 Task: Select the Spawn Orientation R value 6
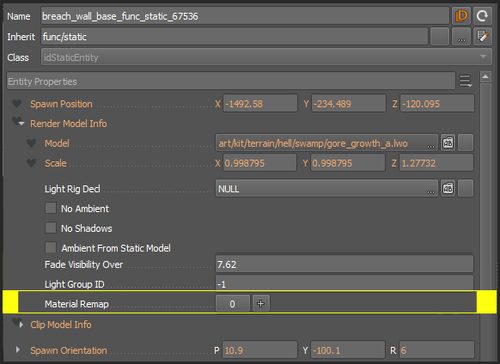pyautogui.click(x=437, y=350)
